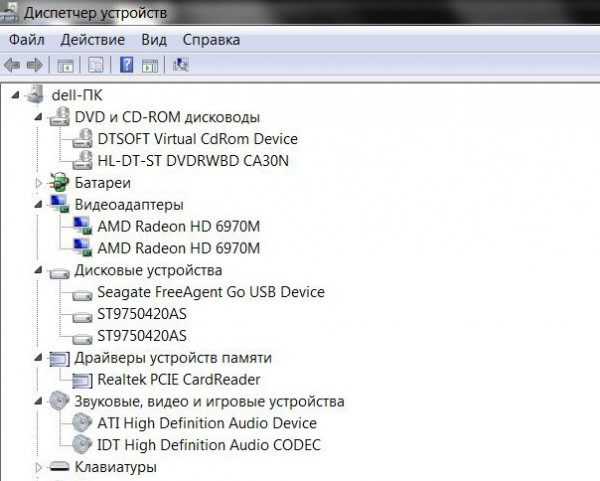600x481 pixels.
Task: Select the Батареи label
Action: 103,183
